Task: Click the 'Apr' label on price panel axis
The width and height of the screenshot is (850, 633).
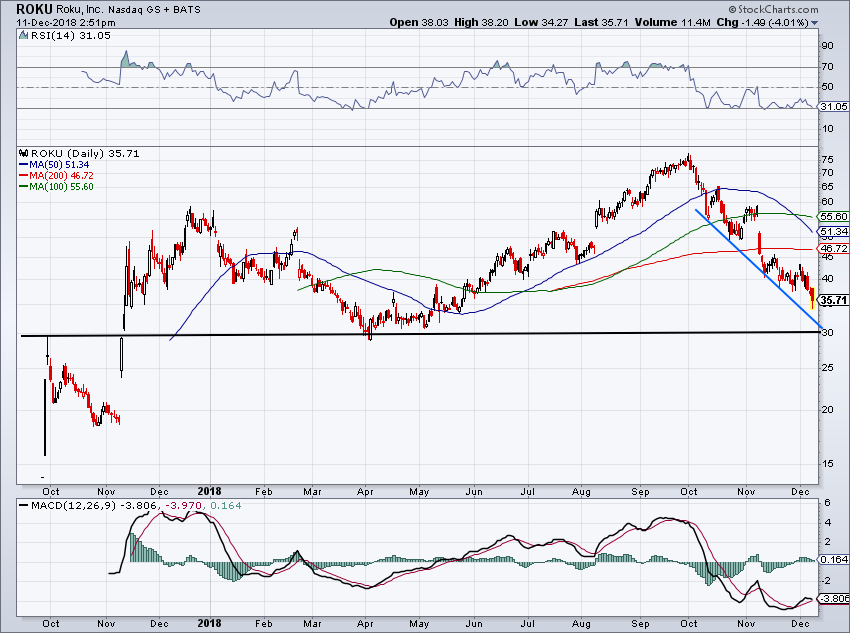Action: [x=365, y=492]
